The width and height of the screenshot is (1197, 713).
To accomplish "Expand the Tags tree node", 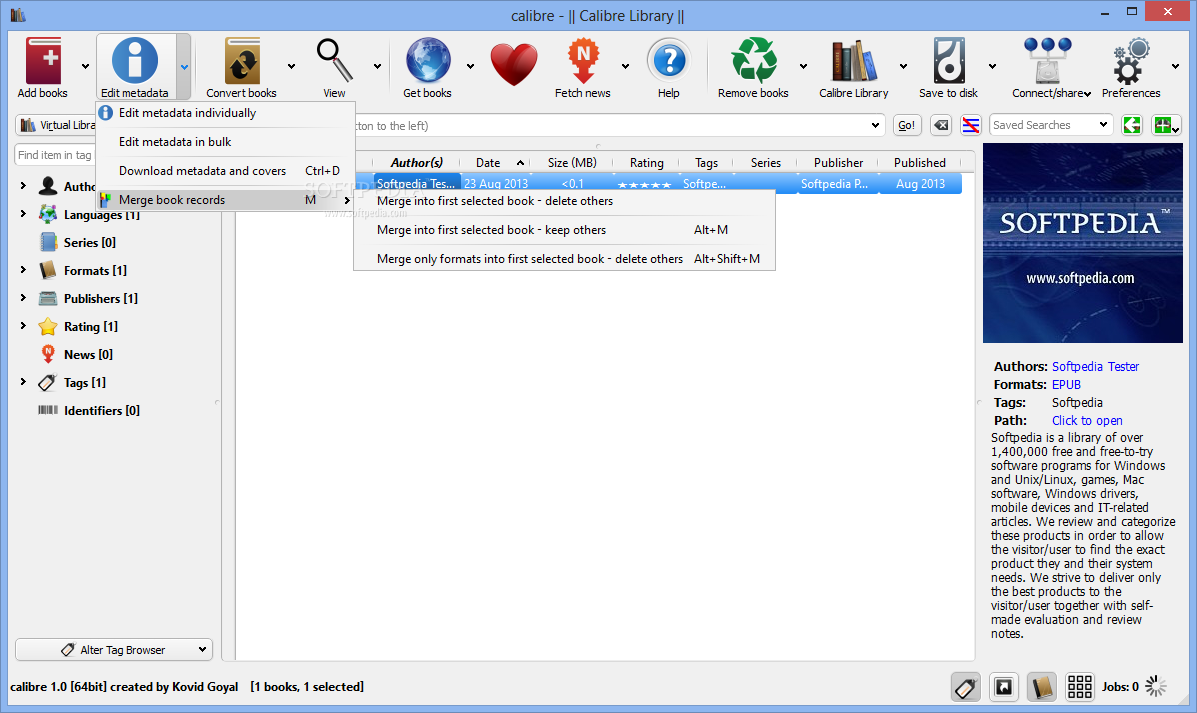I will (23, 382).
